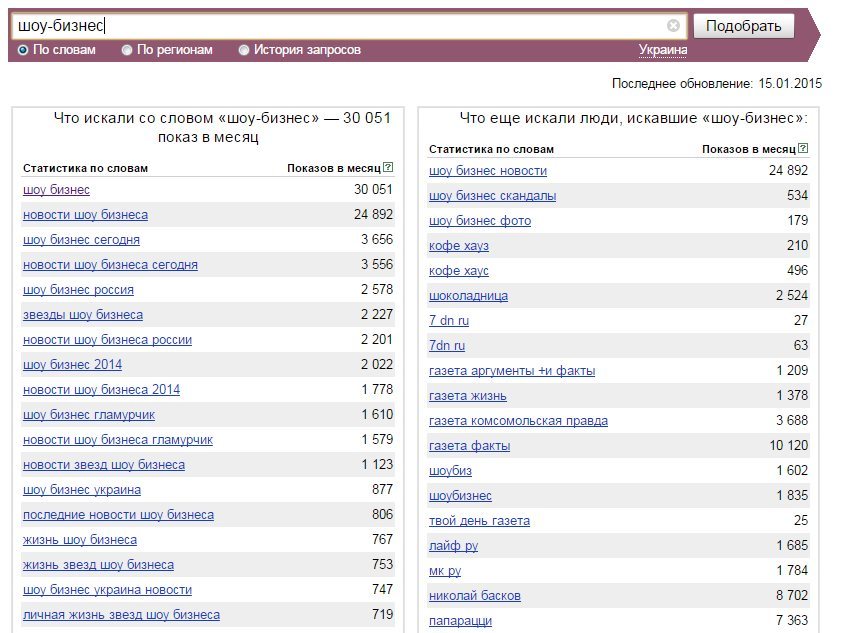Image resolution: width=847 pixels, height=633 pixels.
Task: Open the 'газета факты' link
Action: click(469, 446)
